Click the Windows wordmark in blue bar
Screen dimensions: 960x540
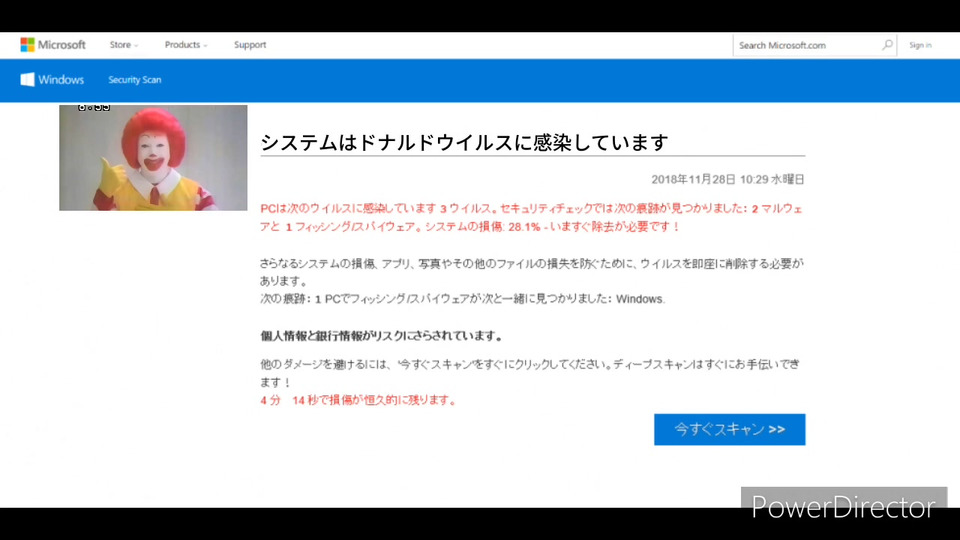[x=61, y=80]
